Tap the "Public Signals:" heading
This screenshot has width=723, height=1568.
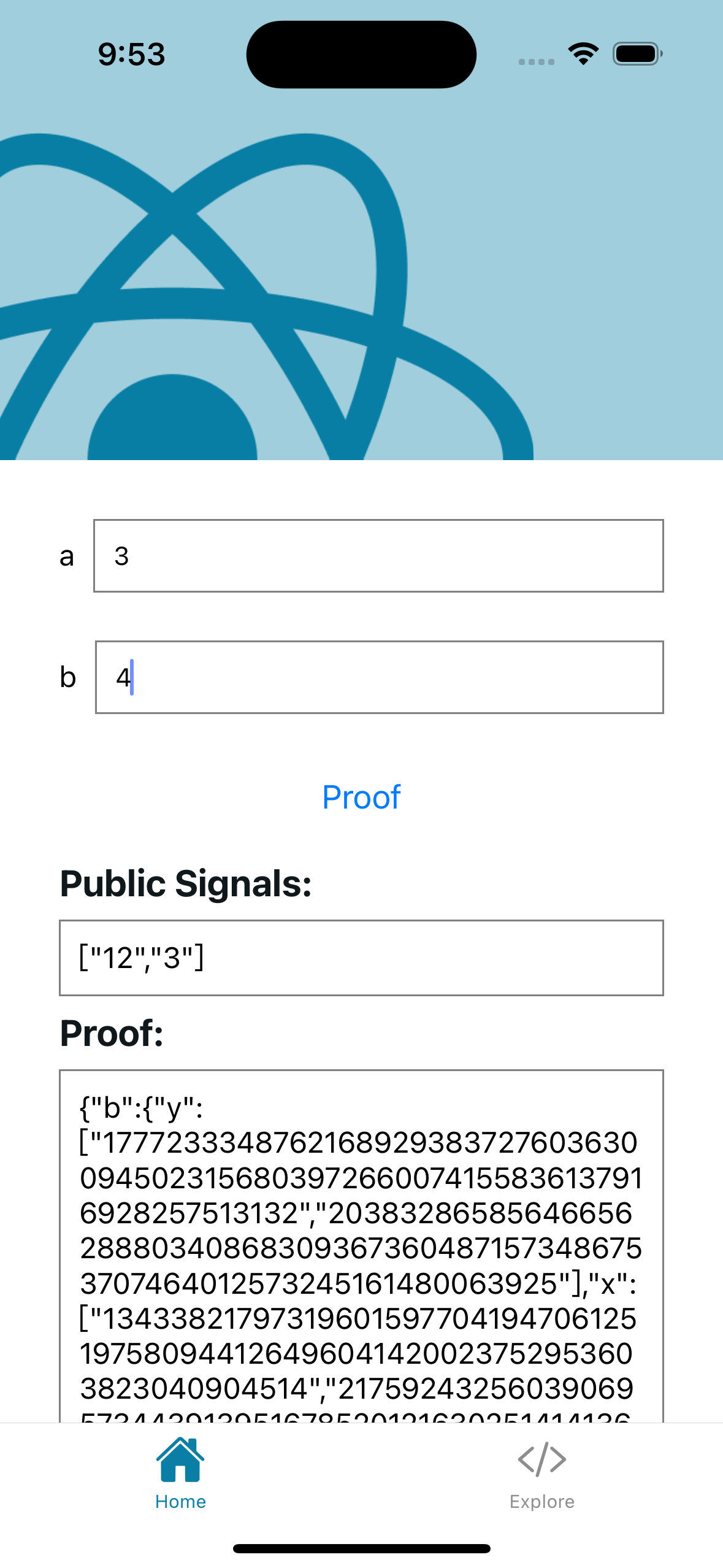coord(186,884)
